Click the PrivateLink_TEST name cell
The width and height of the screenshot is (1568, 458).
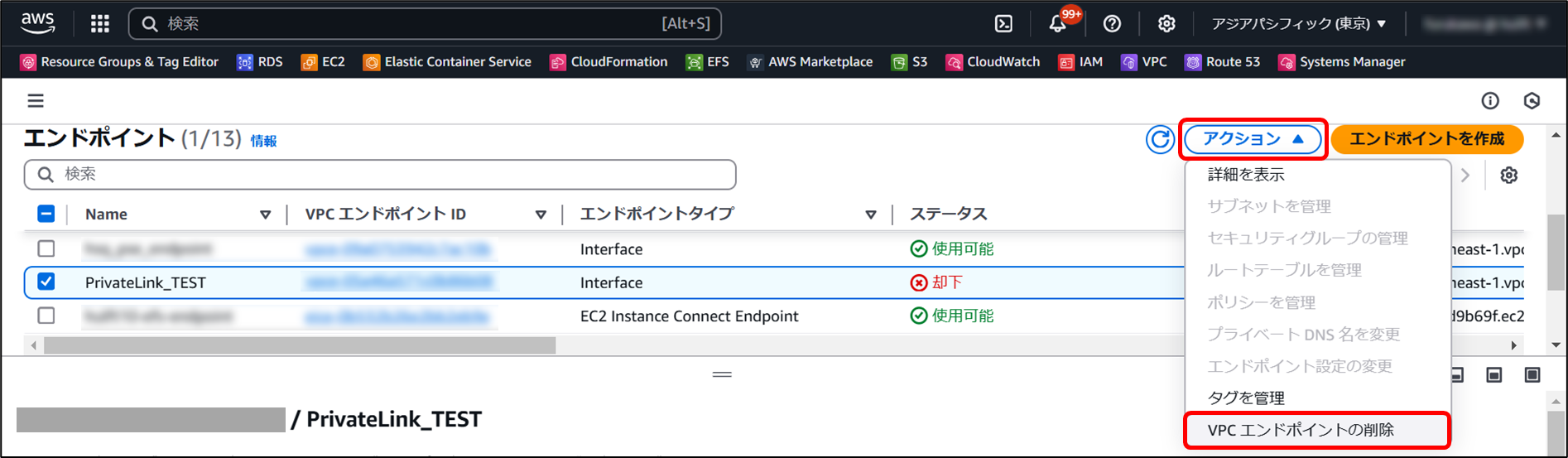[146, 282]
